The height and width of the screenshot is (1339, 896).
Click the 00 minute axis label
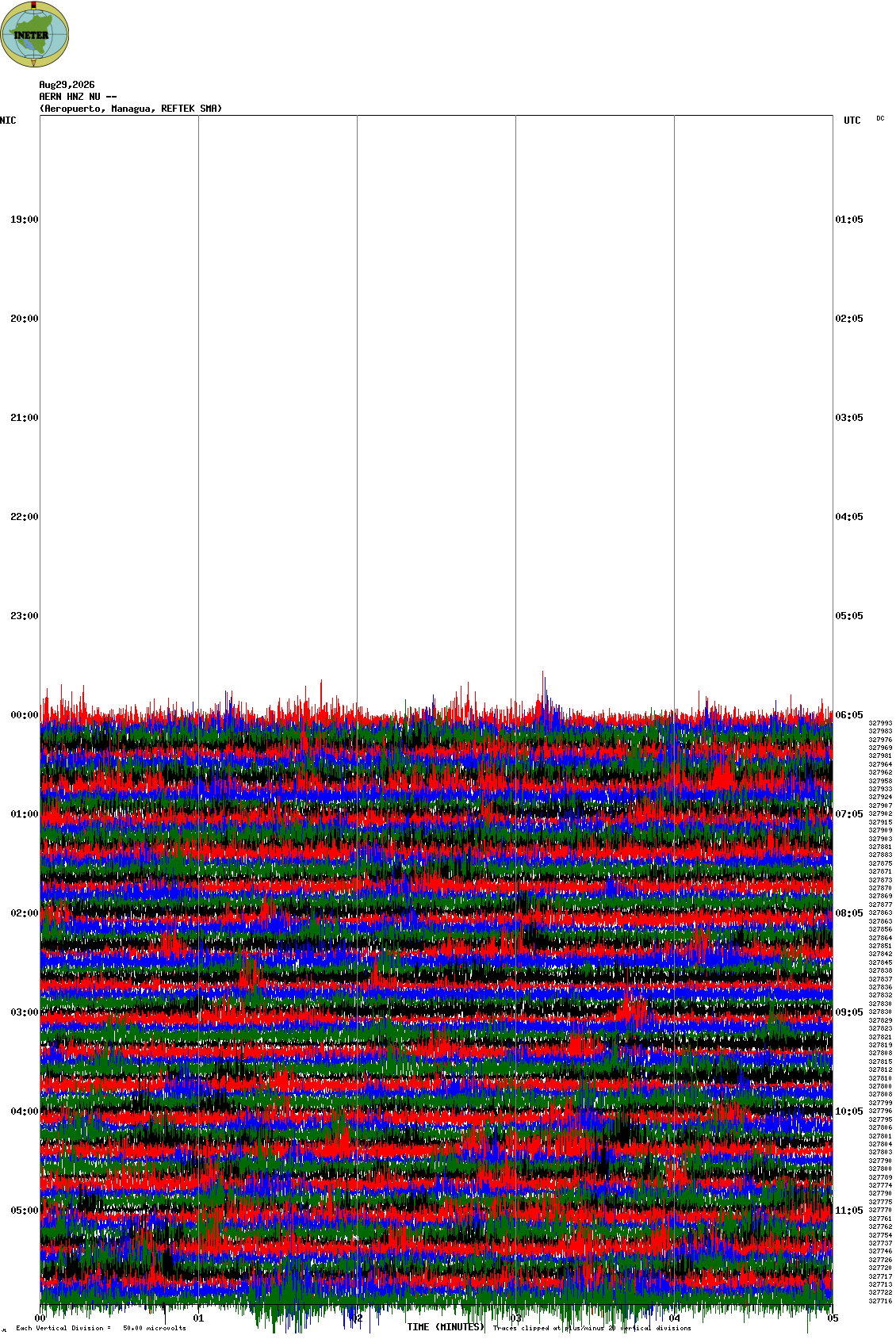(40, 1319)
